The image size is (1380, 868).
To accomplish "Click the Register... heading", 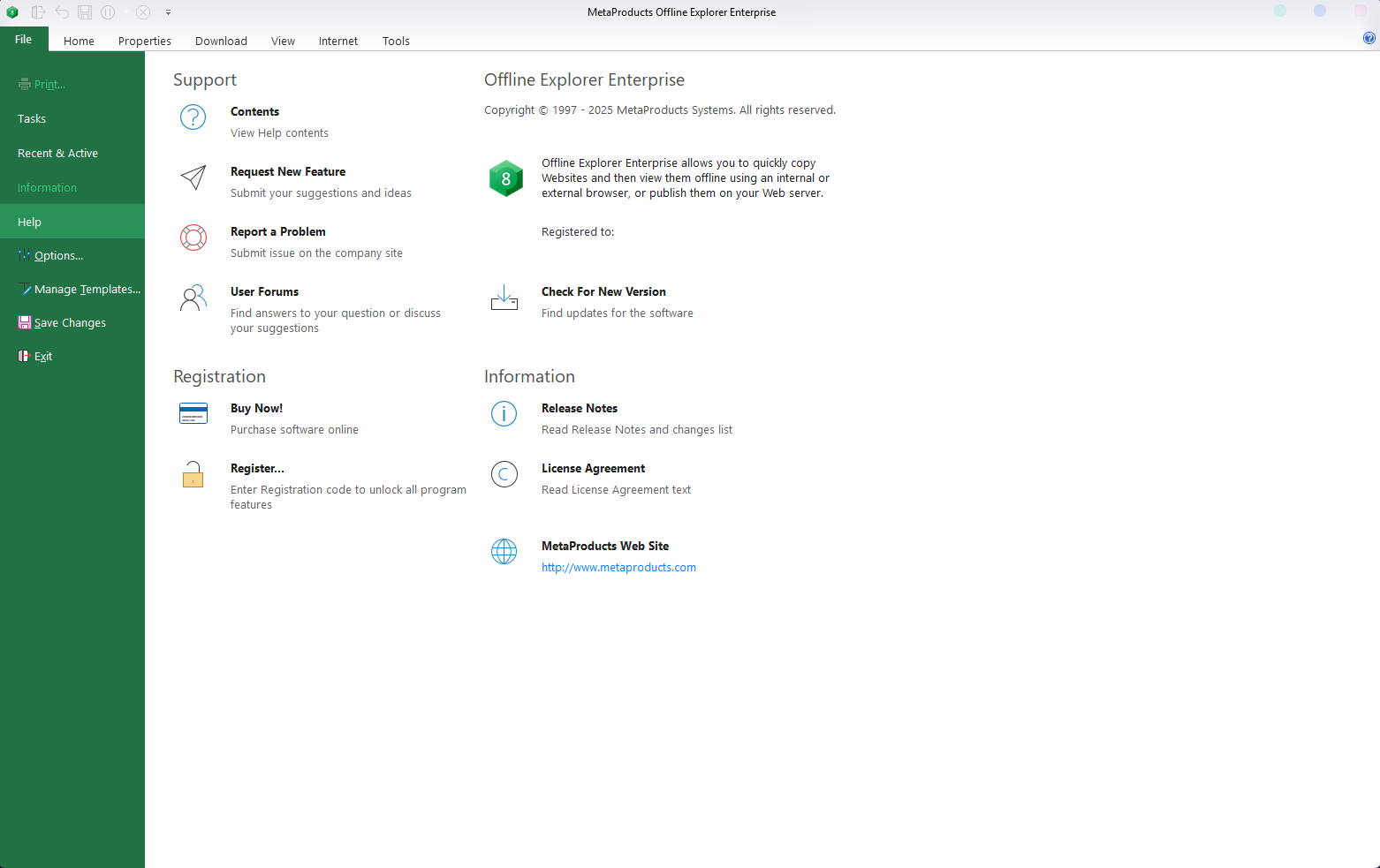I will pyautogui.click(x=257, y=469).
